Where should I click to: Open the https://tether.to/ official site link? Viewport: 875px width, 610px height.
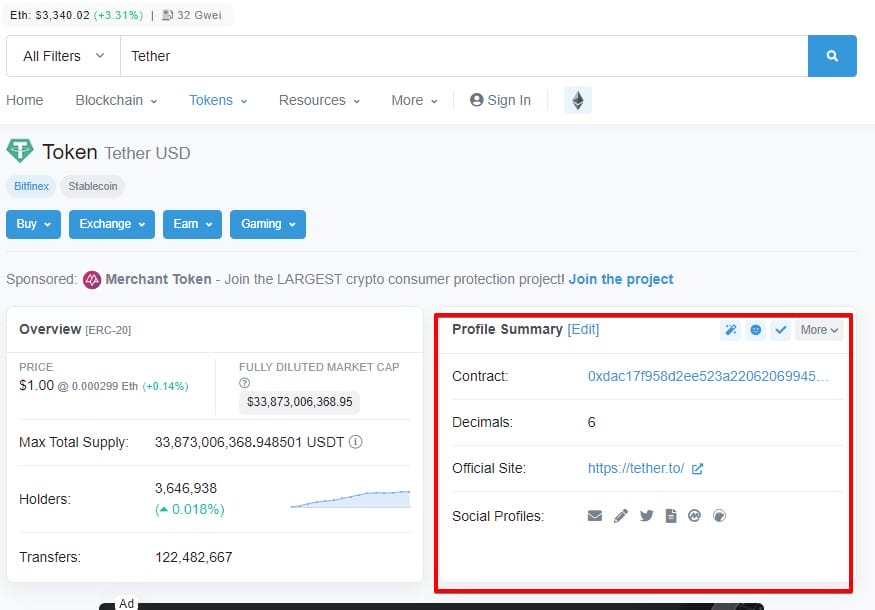pyautogui.click(x=636, y=468)
